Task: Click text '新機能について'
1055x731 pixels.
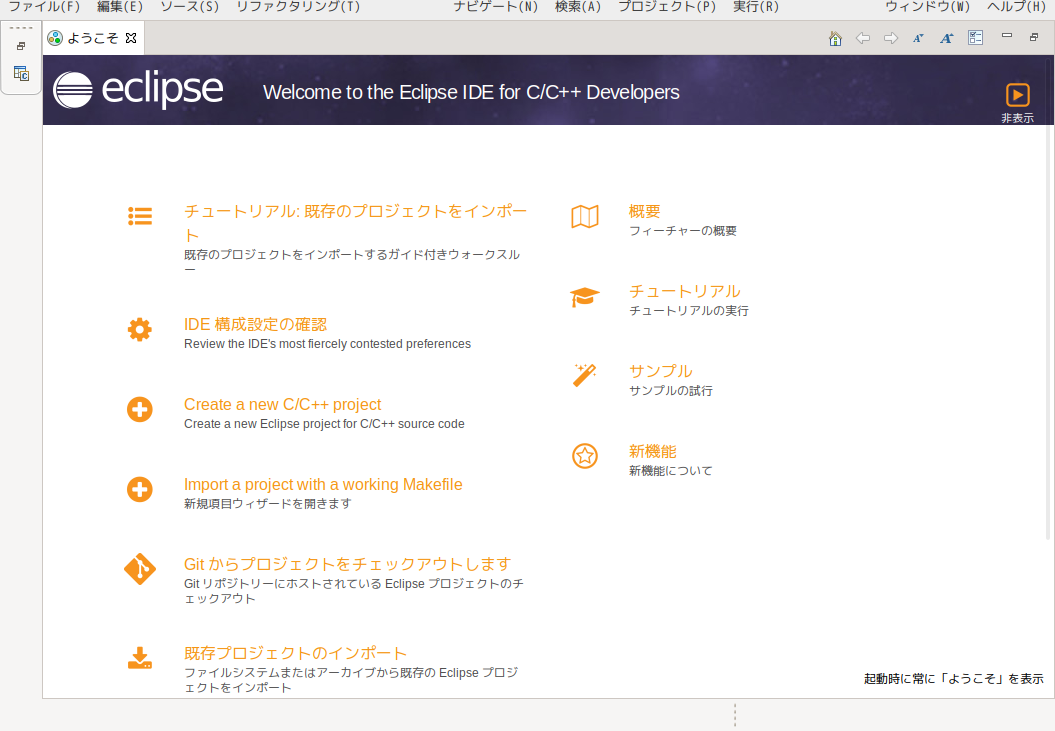Action: click(x=671, y=471)
